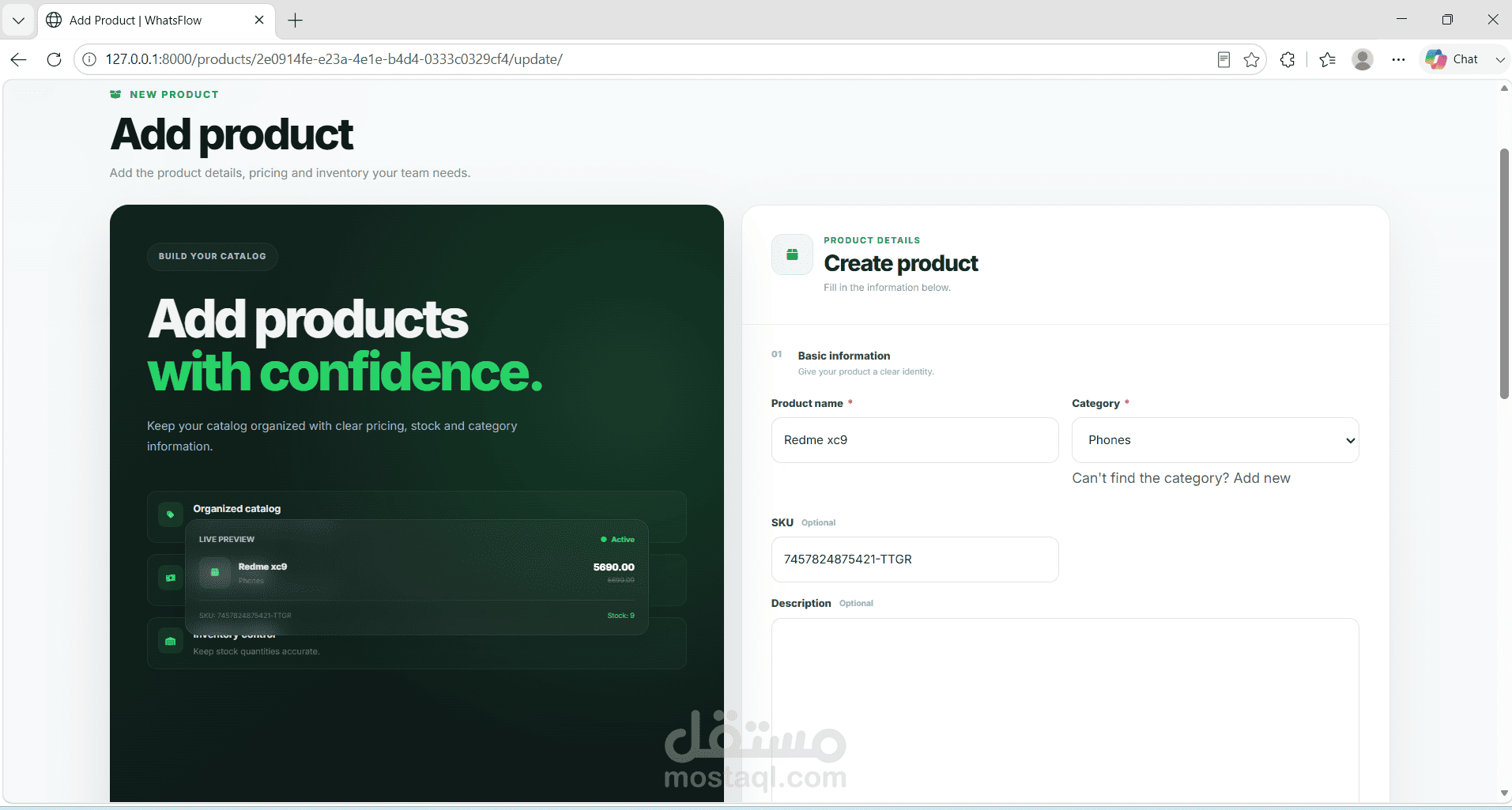1512x810 pixels.
Task: Click the SKU input field
Action: click(x=914, y=559)
